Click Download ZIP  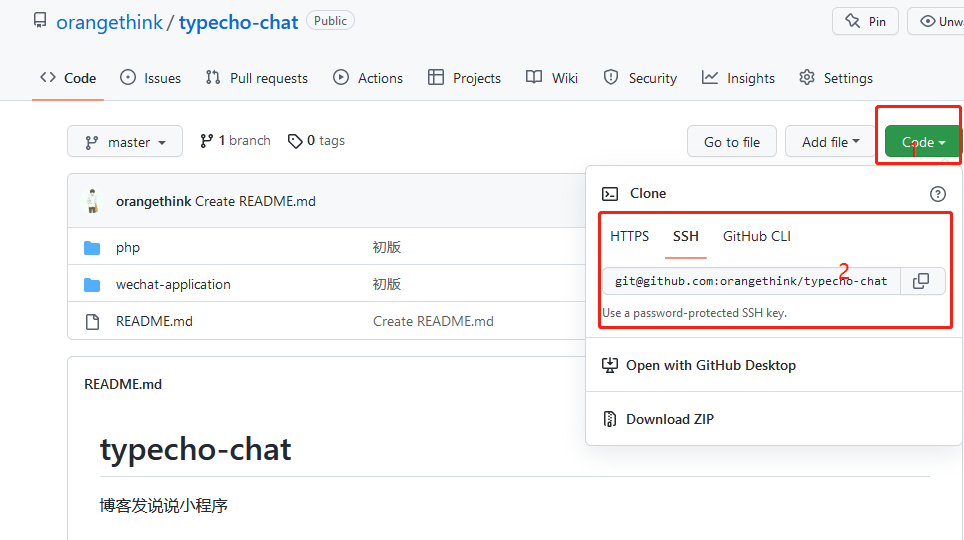pos(670,419)
